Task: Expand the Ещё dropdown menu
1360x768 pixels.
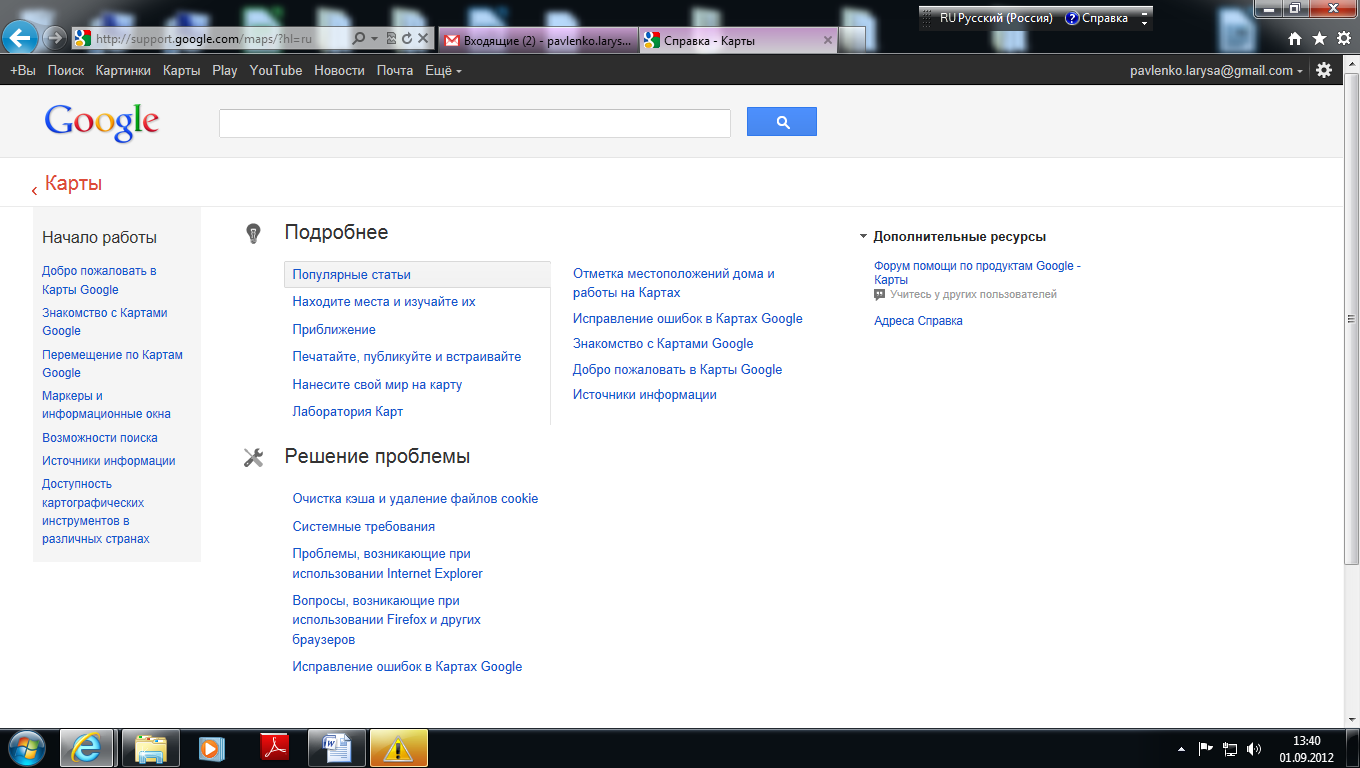Action: pyautogui.click(x=443, y=71)
